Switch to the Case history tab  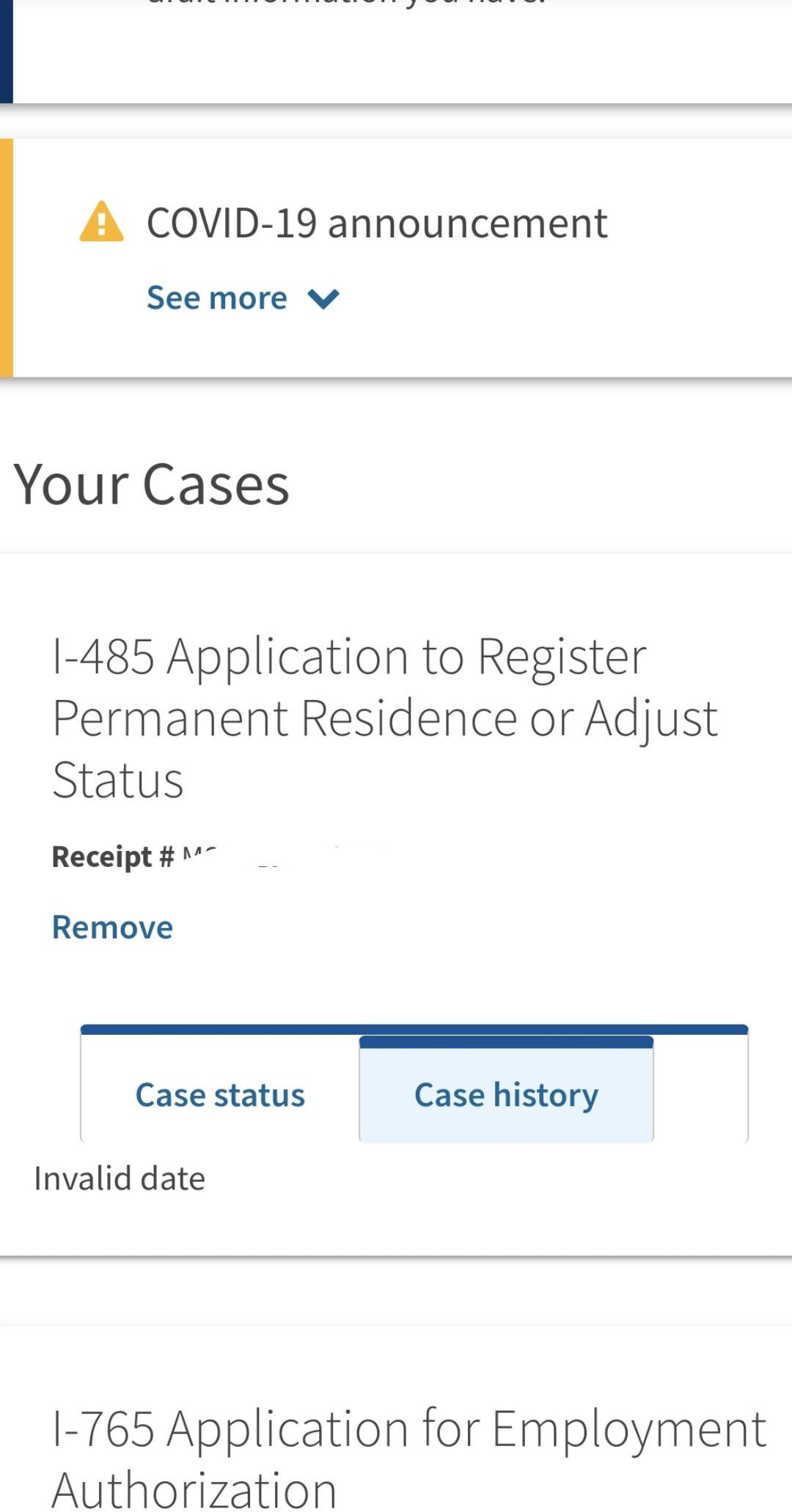[x=506, y=1095]
